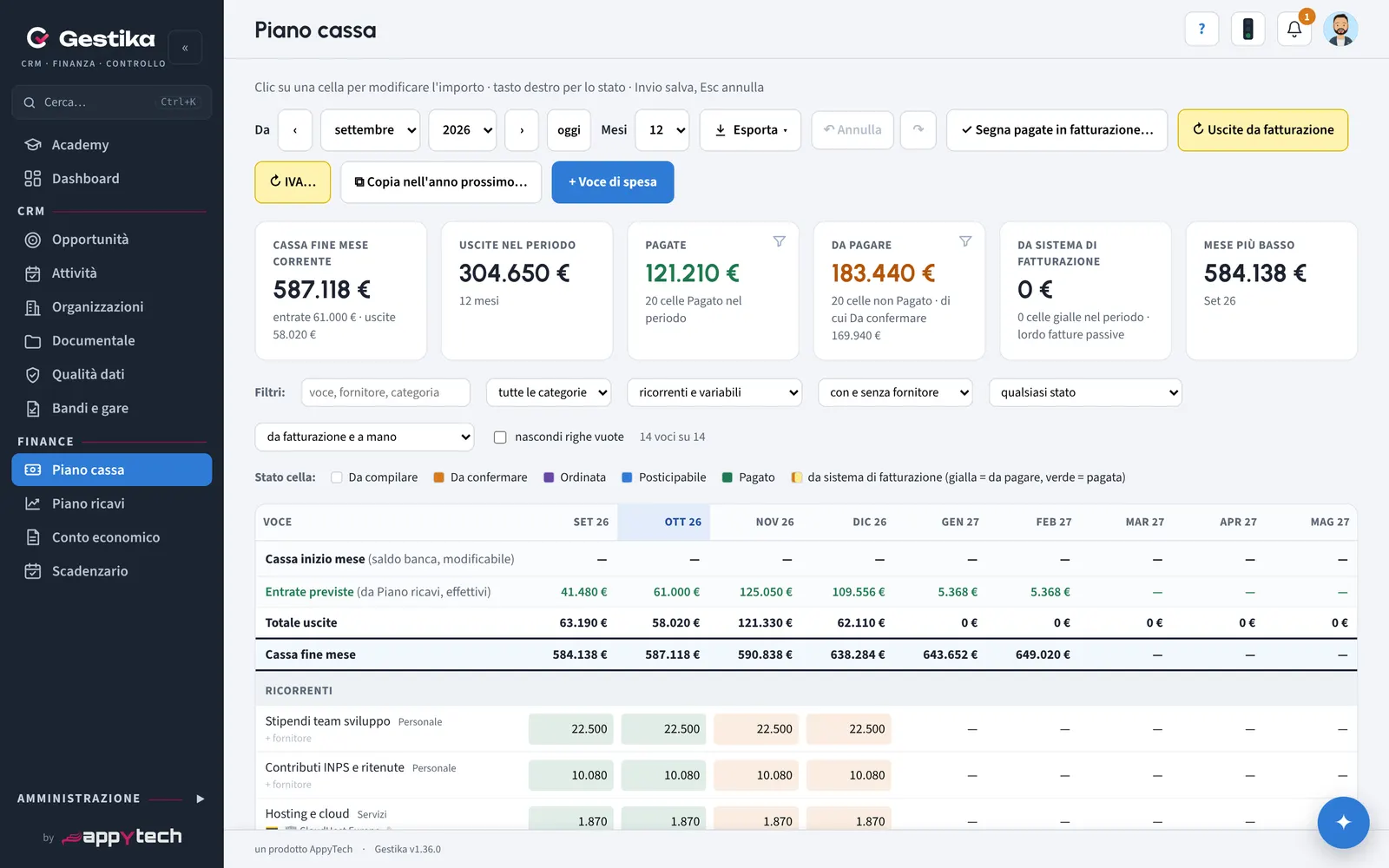Click the Cerca search field in sidebar
Screen dimensions: 1389x868
point(111,102)
